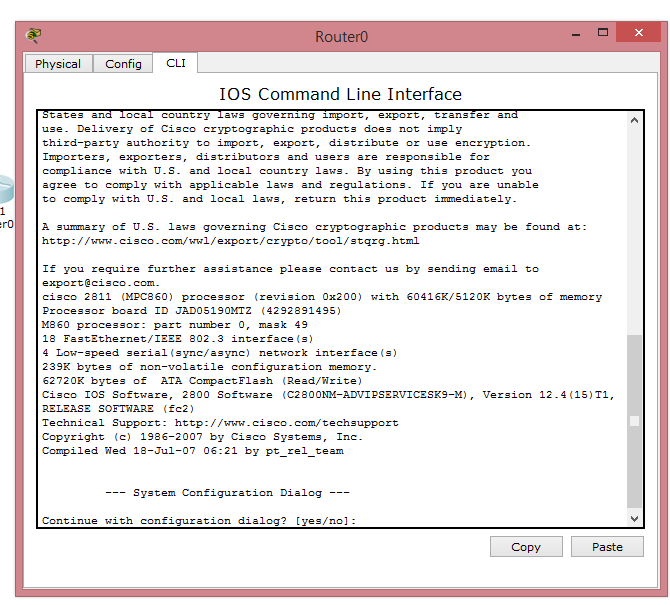Close the Router0 window
Image resolution: width=670 pixels, height=605 pixels.
point(638,32)
